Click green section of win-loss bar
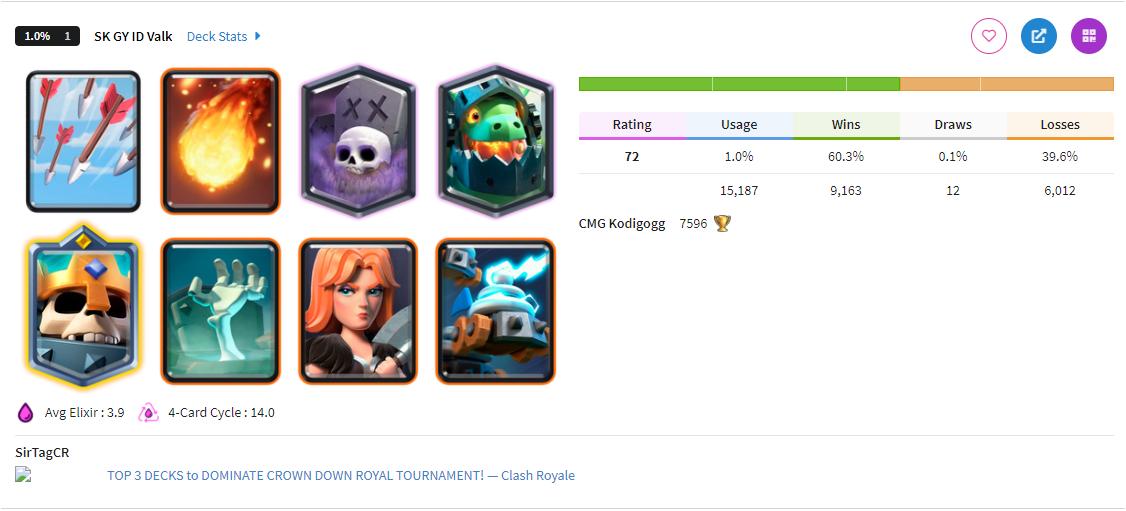Viewport: 1126px width, 511px height. [x=739, y=84]
